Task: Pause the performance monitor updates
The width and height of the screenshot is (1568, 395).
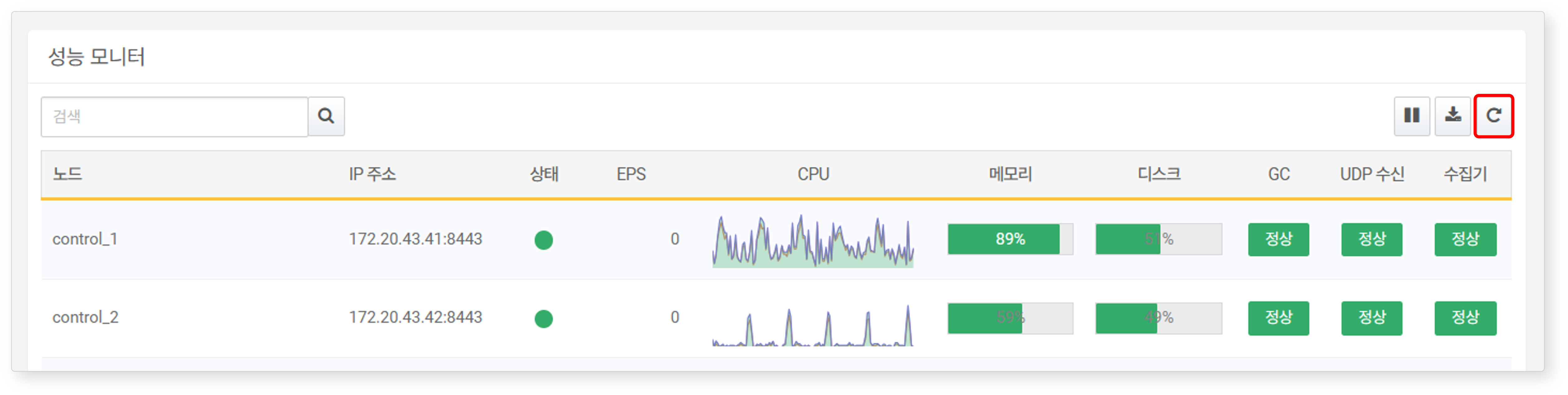Action: click(1412, 116)
